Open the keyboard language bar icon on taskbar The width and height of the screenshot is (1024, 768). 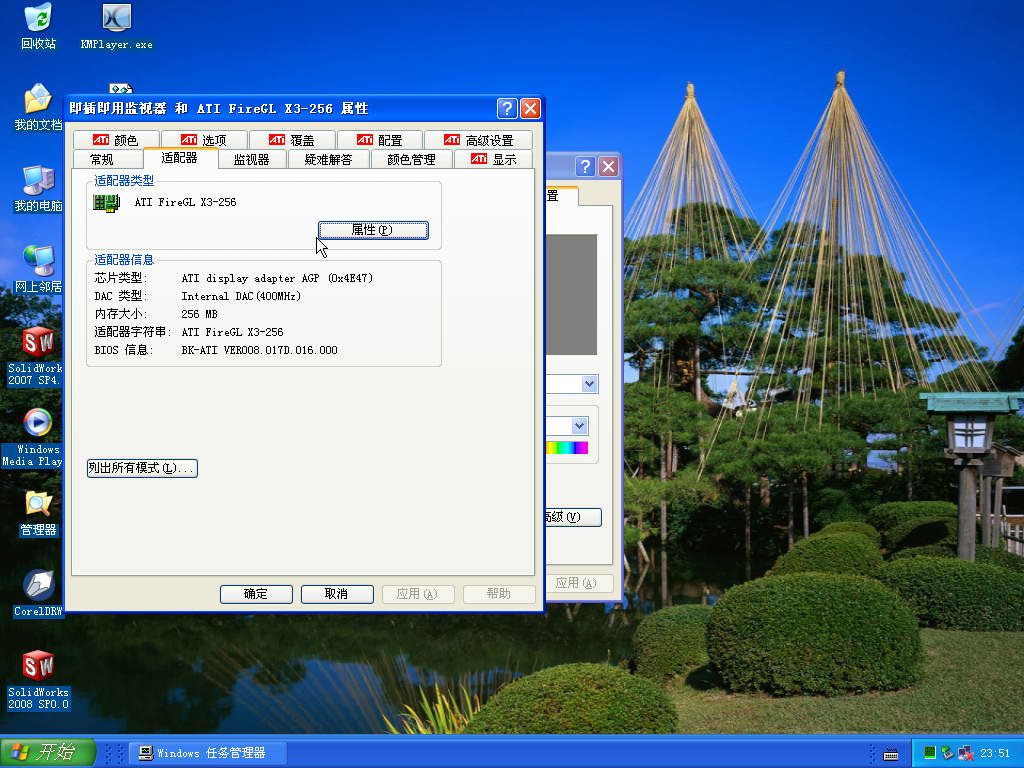[891, 754]
